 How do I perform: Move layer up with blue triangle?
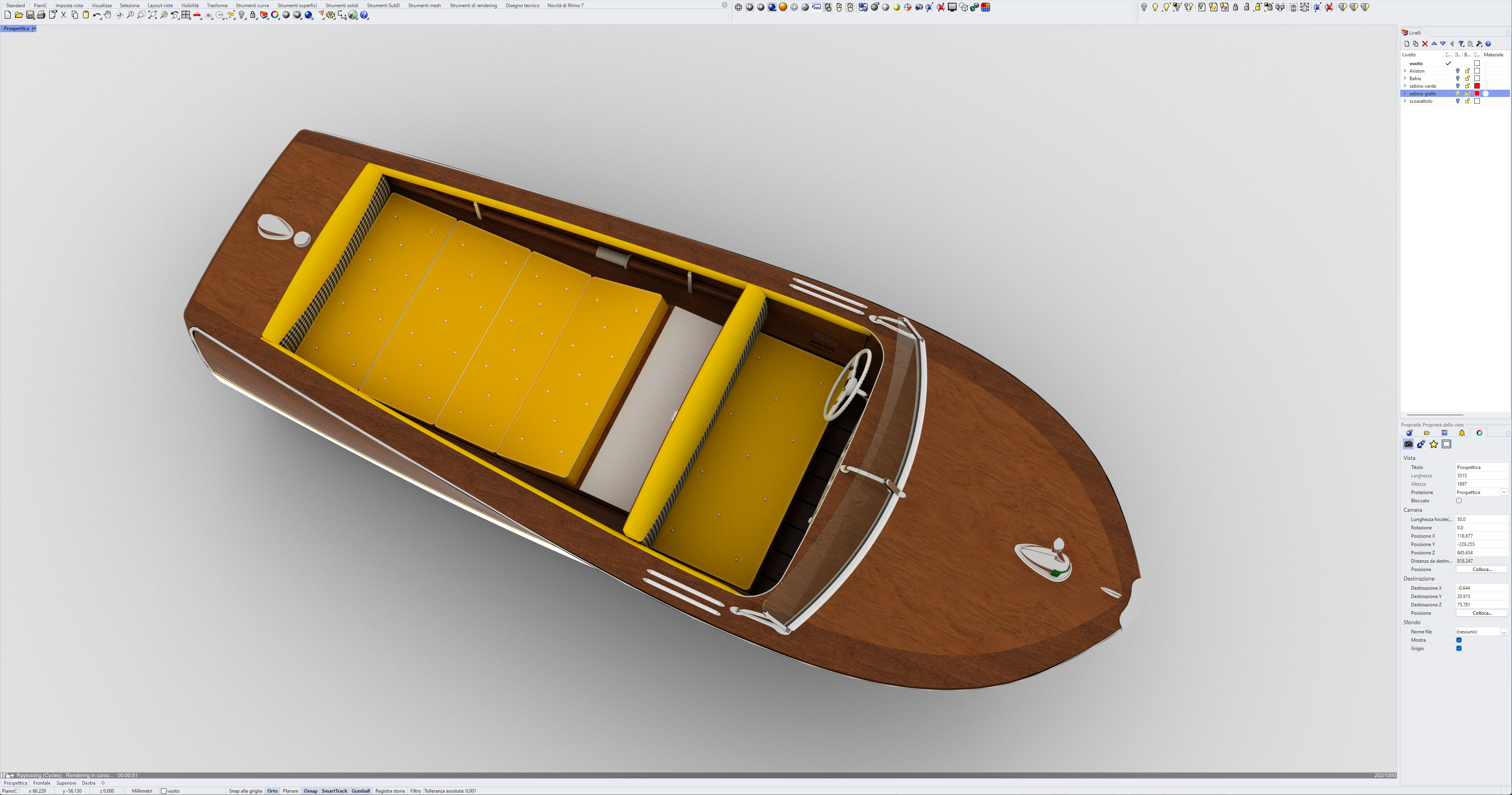point(1434,44)
